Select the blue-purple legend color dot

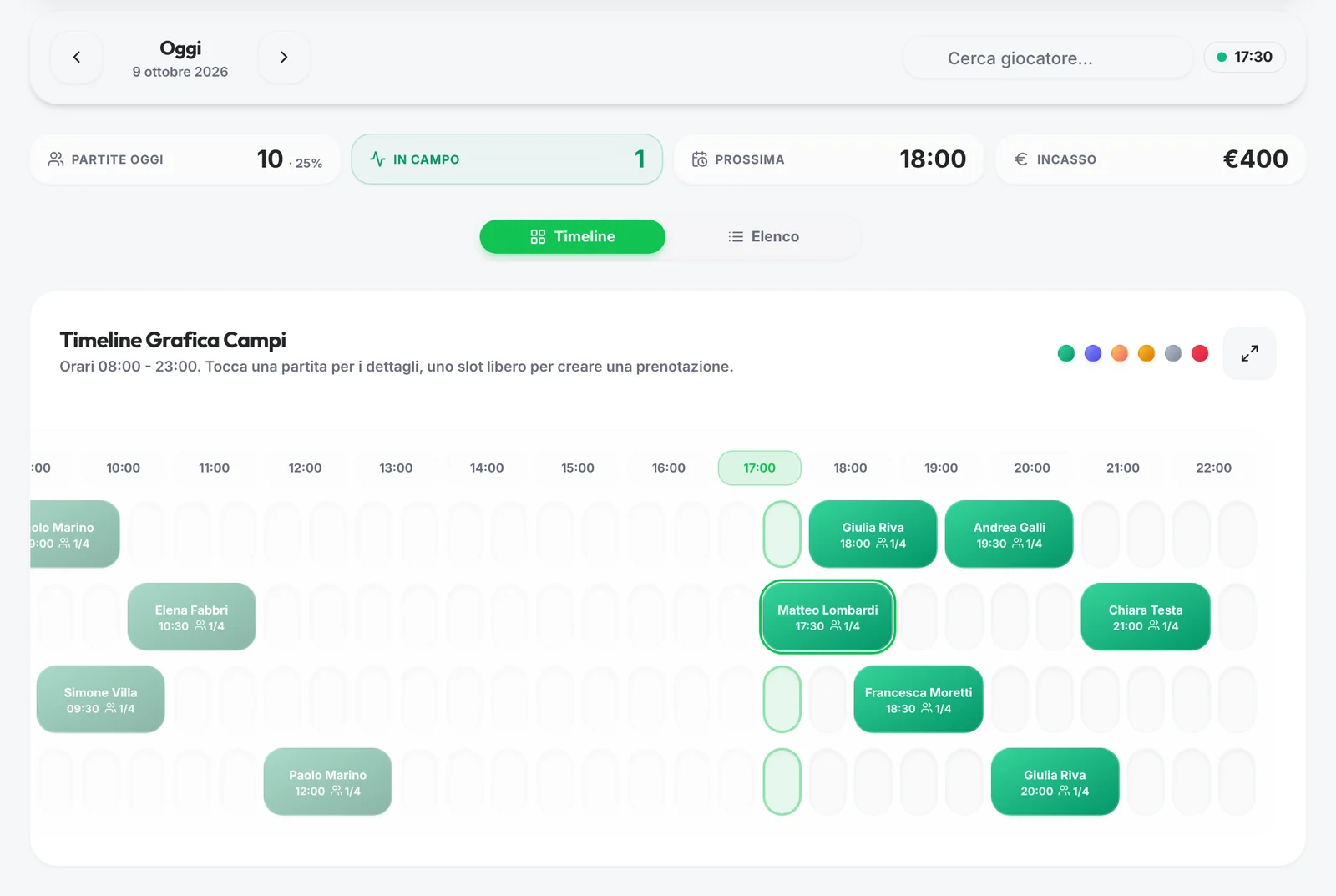[x=1093, y=353]
